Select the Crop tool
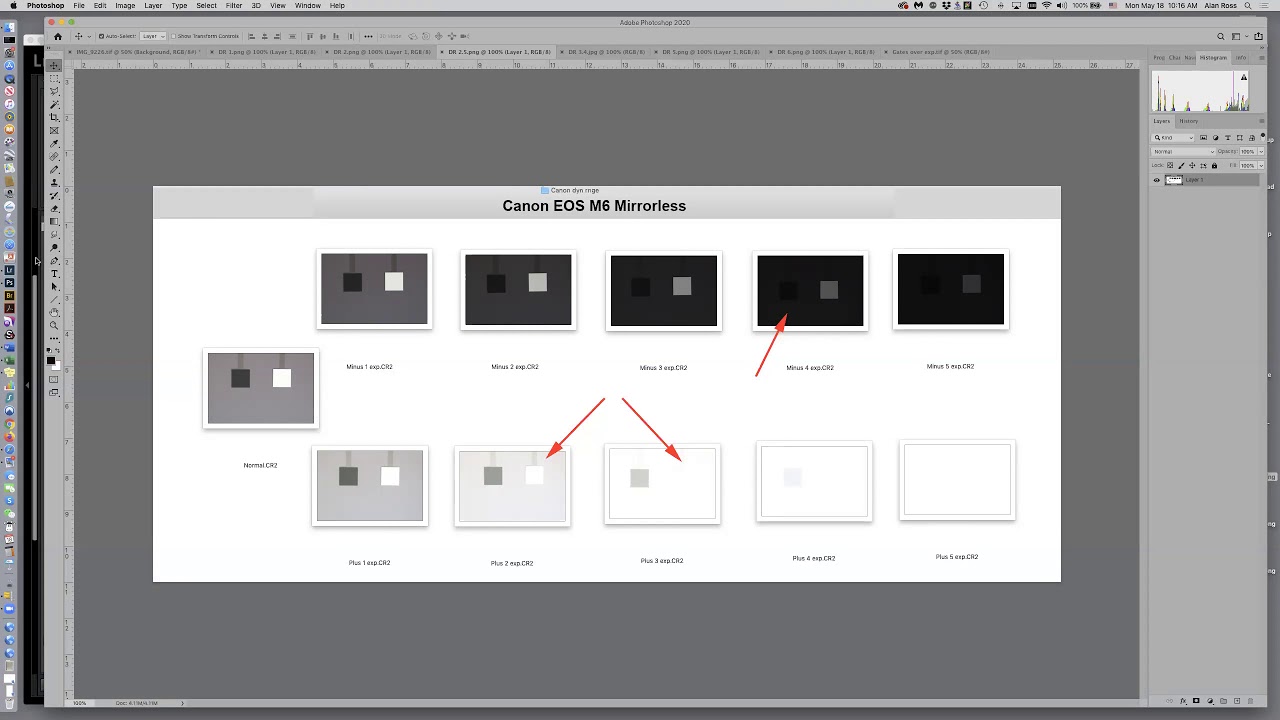1280x720 pixels. [x=55, y=116]
